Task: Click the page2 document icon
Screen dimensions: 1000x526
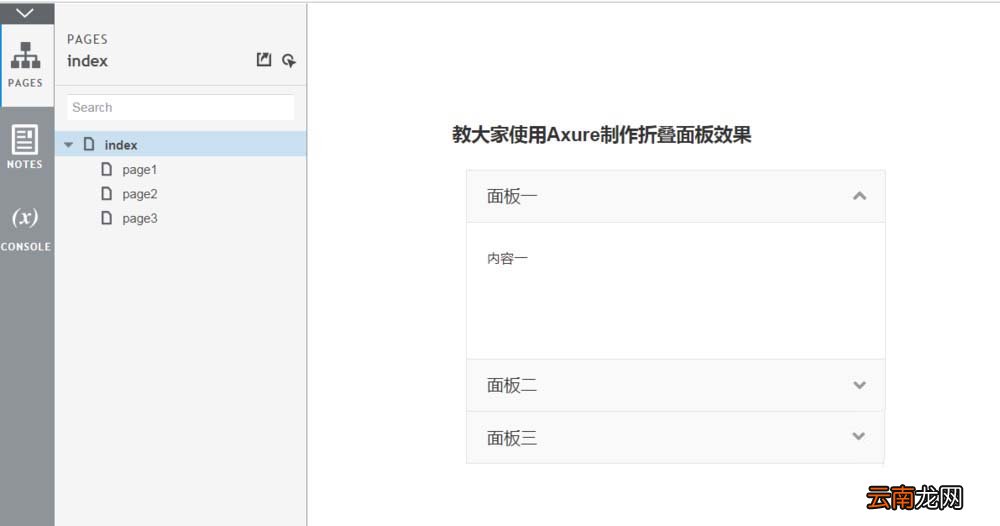Action: pos(107,193)
